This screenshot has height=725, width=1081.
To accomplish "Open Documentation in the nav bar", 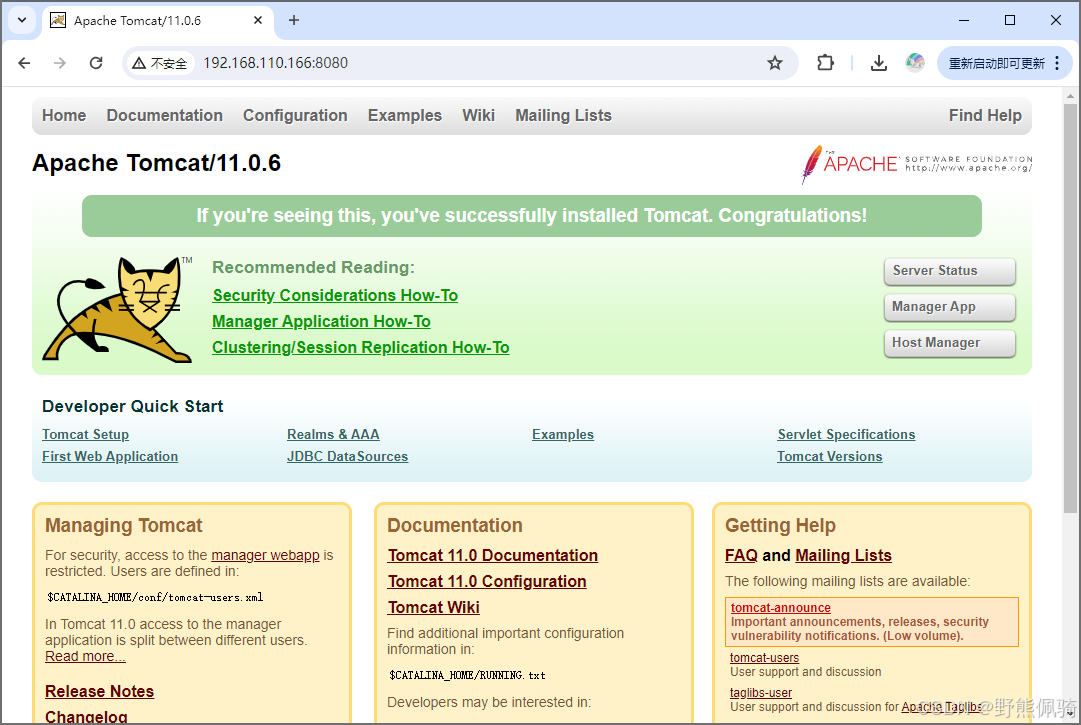I will point(165,116).
